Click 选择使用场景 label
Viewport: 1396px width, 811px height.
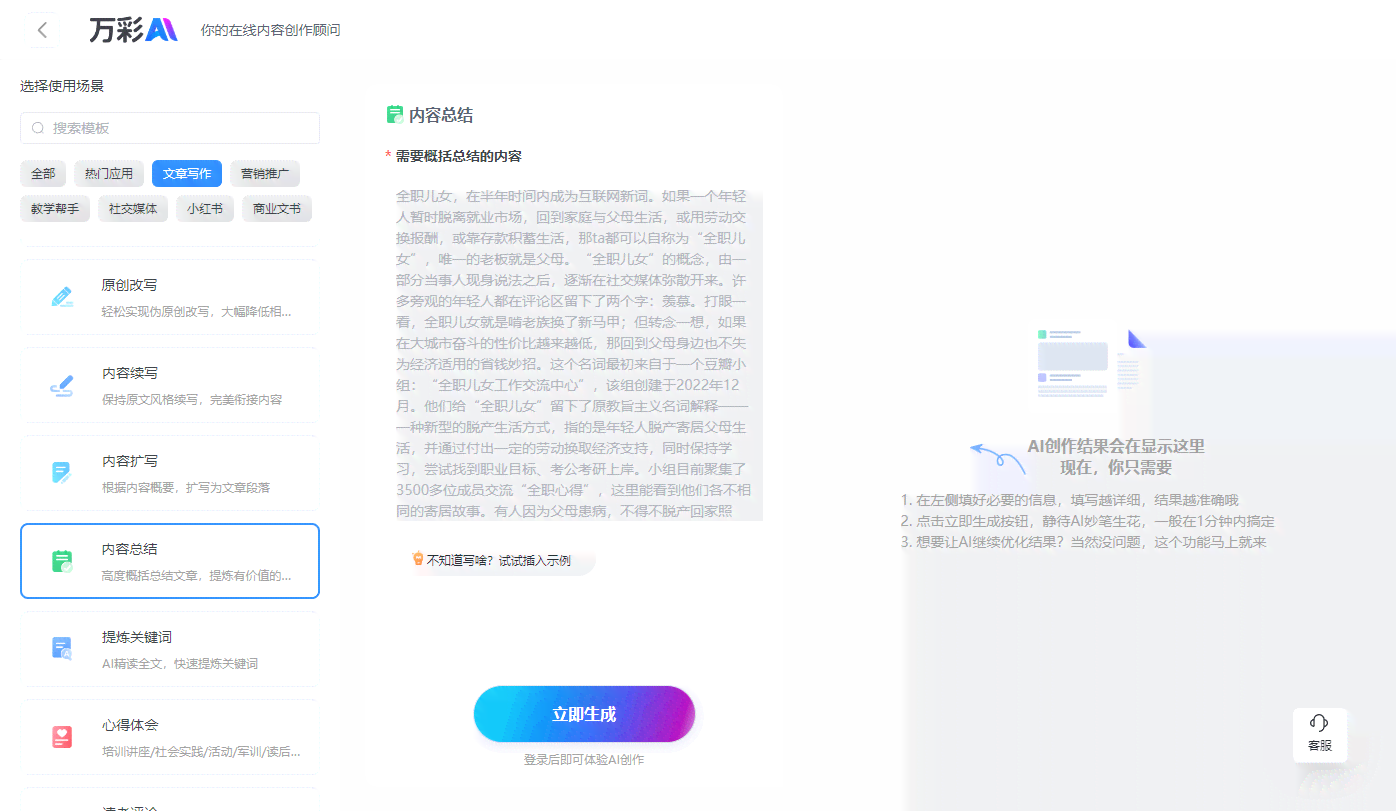pos(62,86)
